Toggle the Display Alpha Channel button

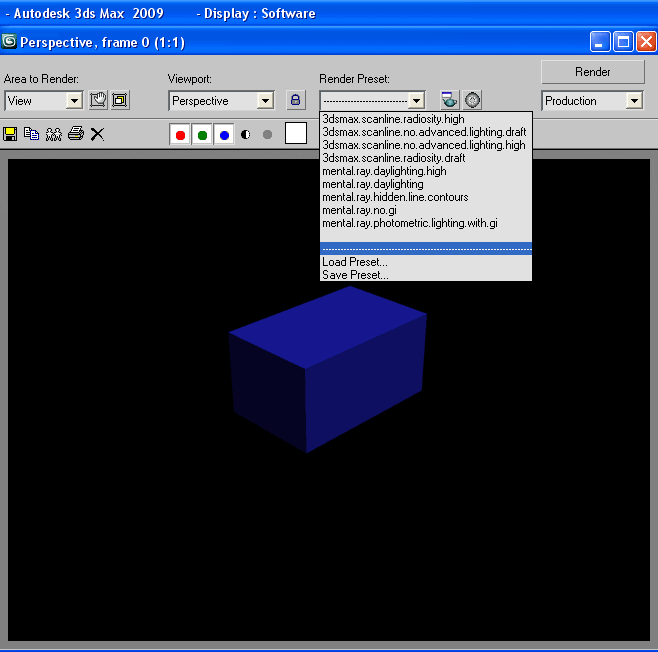point(245,135)
